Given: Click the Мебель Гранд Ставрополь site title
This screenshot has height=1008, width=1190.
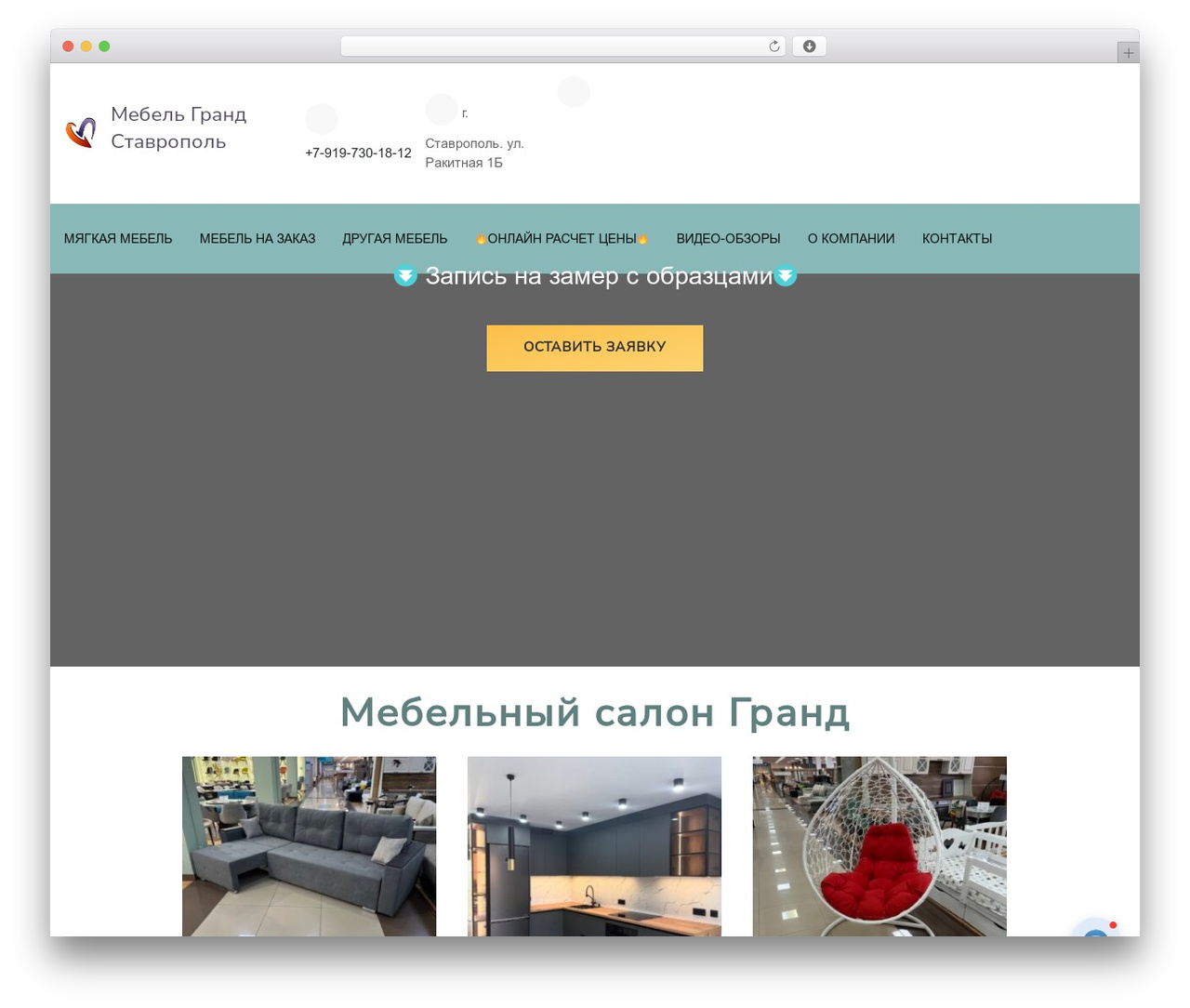Looking at the screenshot, I should click(178, 127).
